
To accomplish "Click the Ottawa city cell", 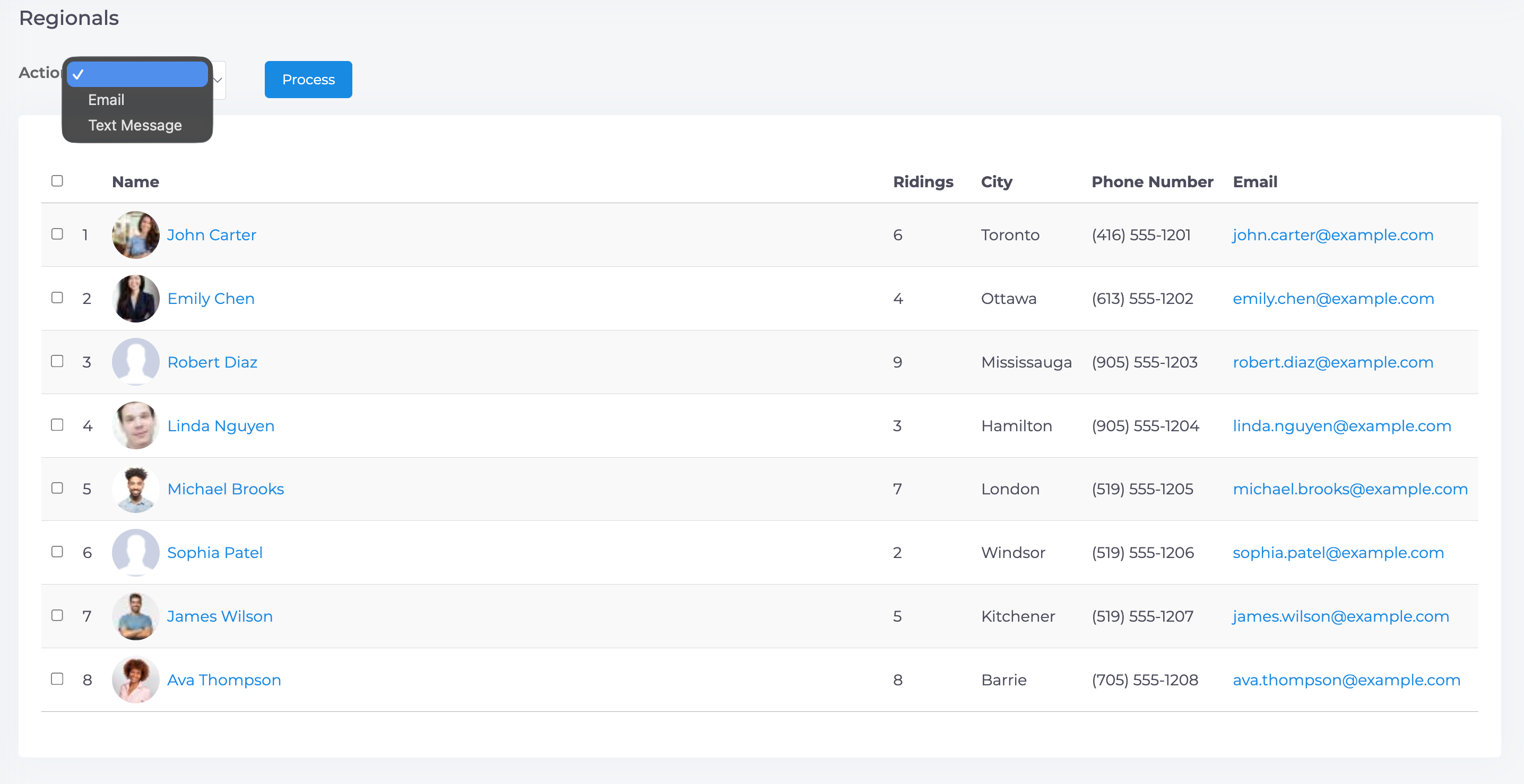I will click(1009, 299).
